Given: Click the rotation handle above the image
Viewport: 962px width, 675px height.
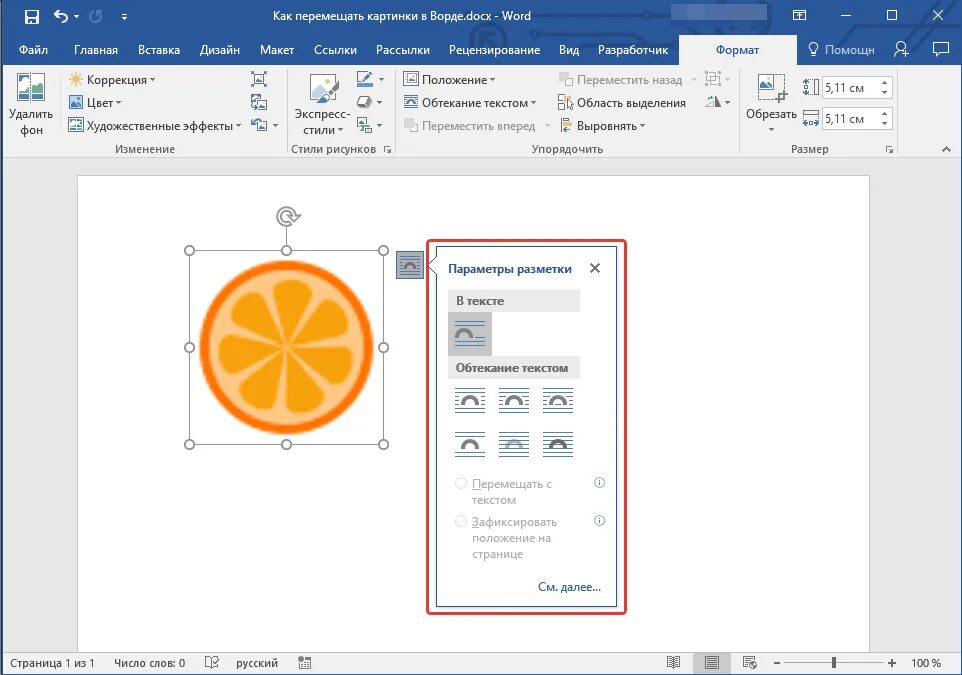Looking at the screenshot, I should point(287,217).
